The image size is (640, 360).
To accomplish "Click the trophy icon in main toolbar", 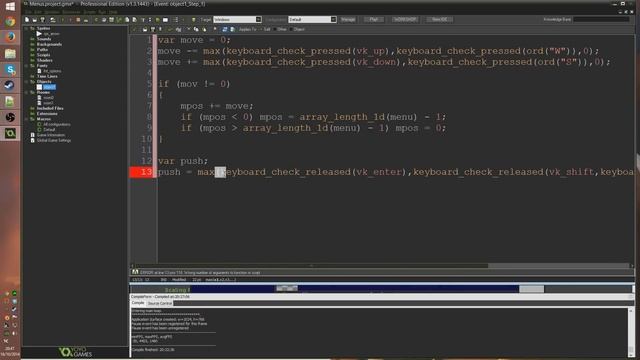I will [42, 20].
